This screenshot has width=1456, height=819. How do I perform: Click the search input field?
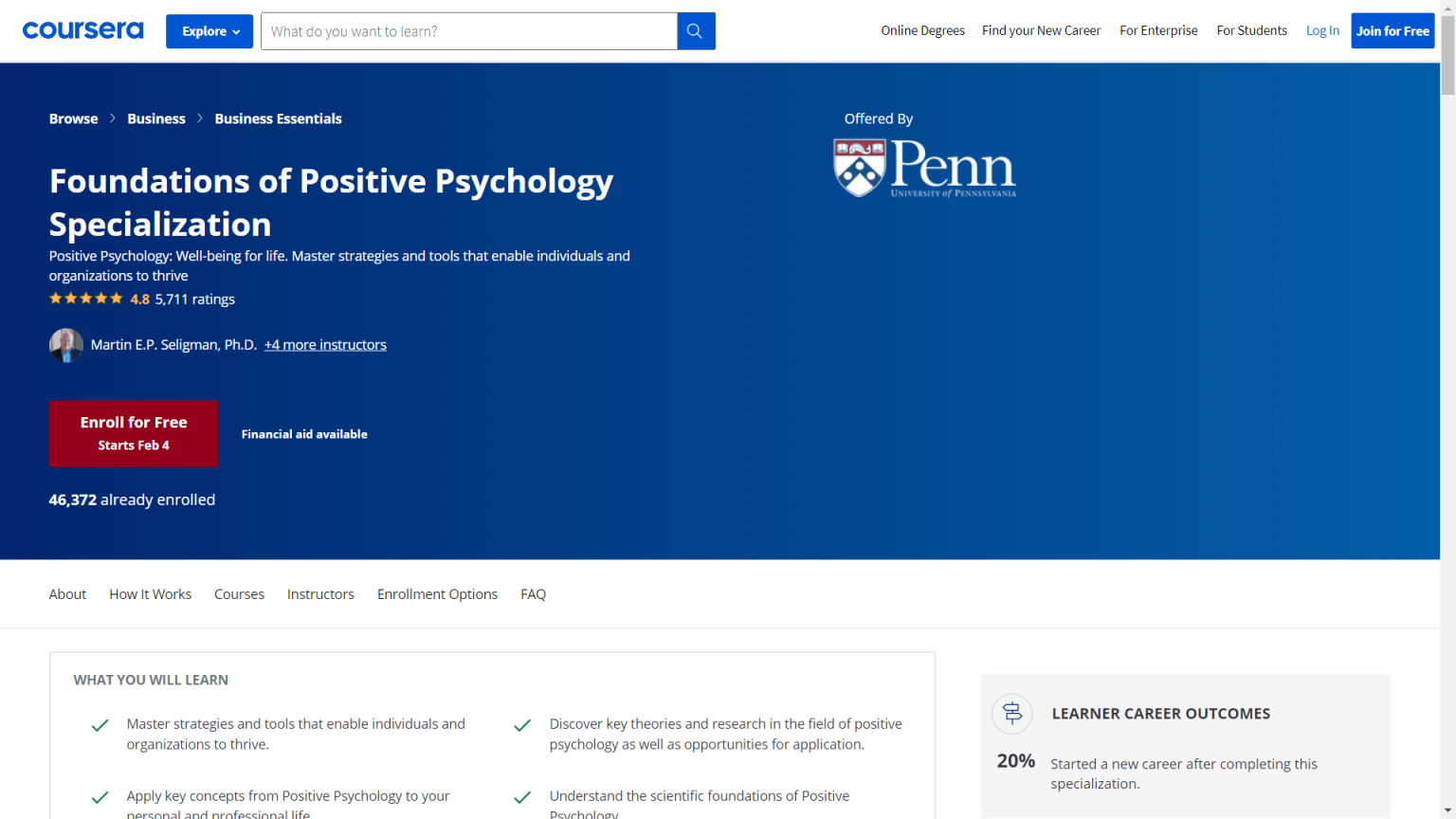(469, 31)
